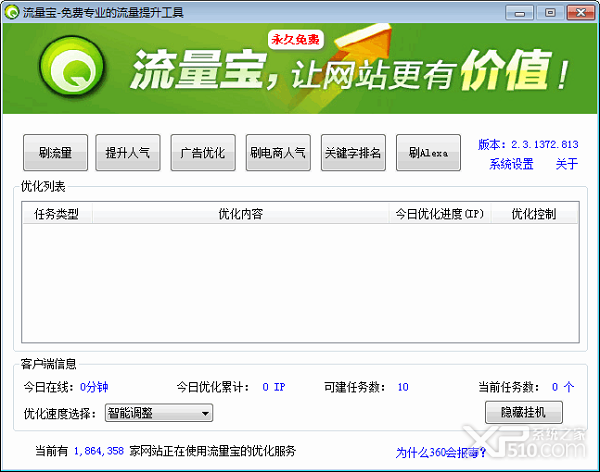Screen dimensions: 600x472
Task: Open 系统设置 link
Action: point(511,164)
